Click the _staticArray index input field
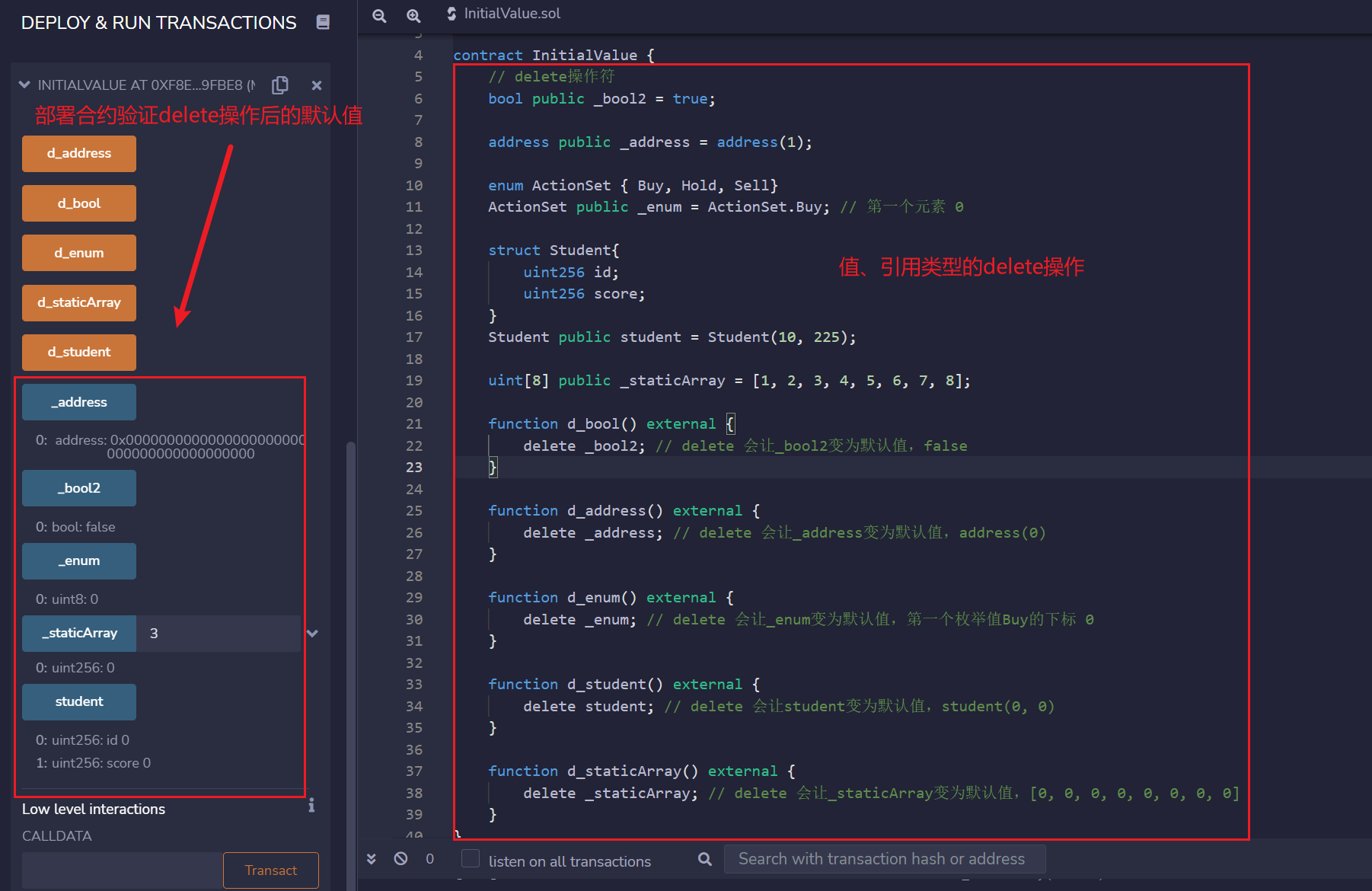1372x891 pixels. [218, 634]
